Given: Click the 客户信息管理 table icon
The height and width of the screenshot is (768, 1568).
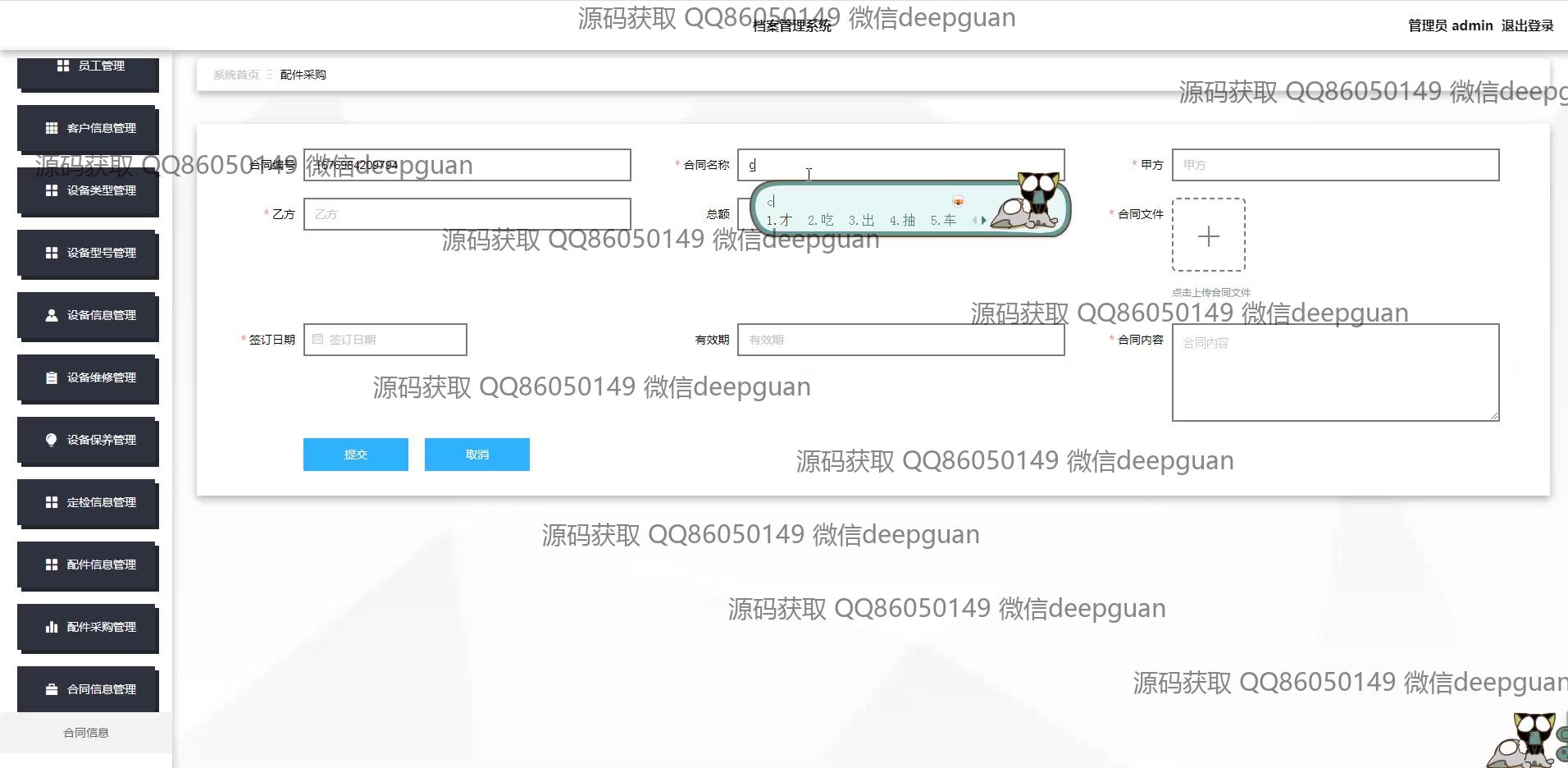Looking at the screenshot, I should (x=52, y=128).
